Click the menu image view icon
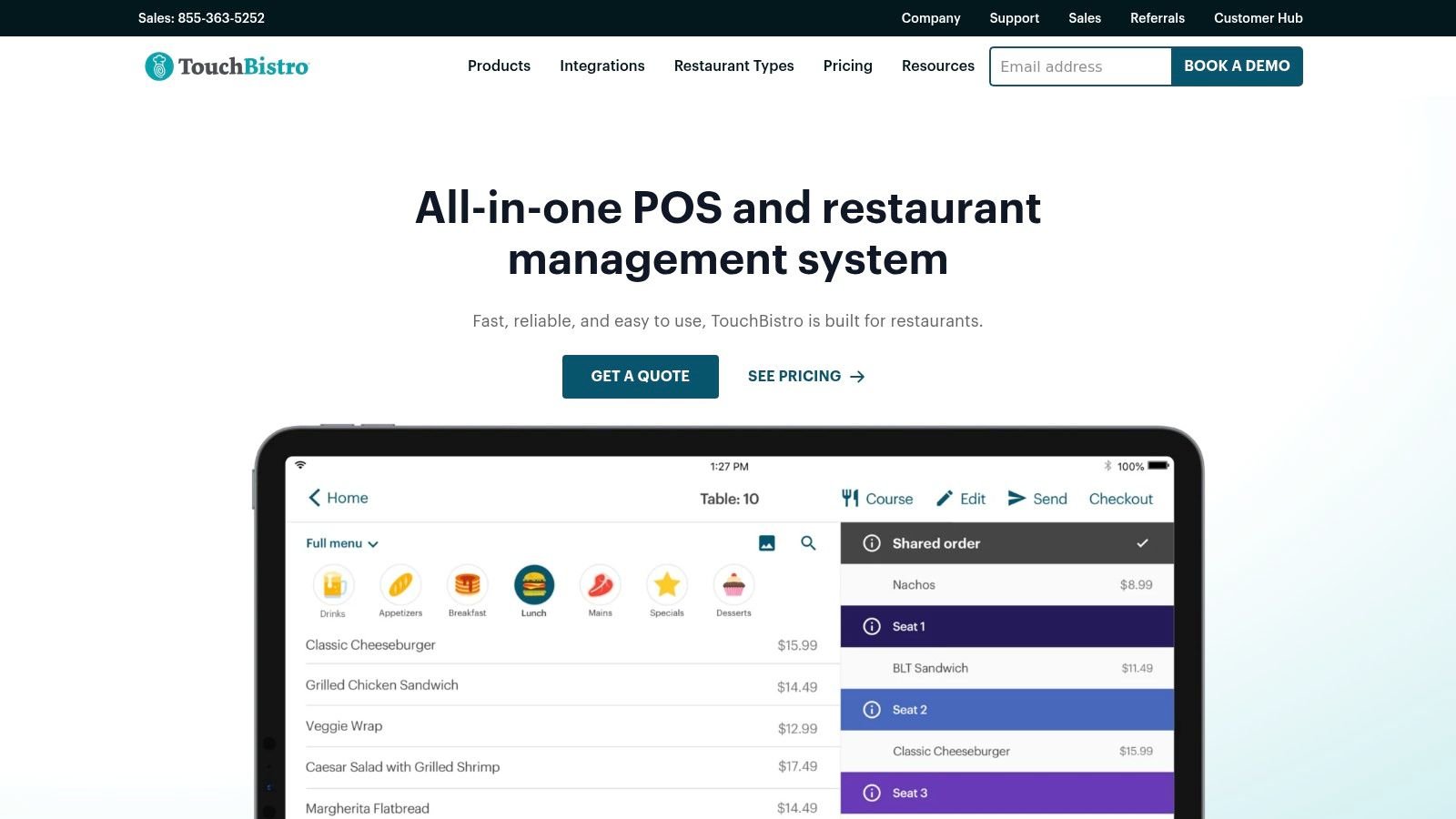Screen dimensions: 1456x819 tap(767, 543)
